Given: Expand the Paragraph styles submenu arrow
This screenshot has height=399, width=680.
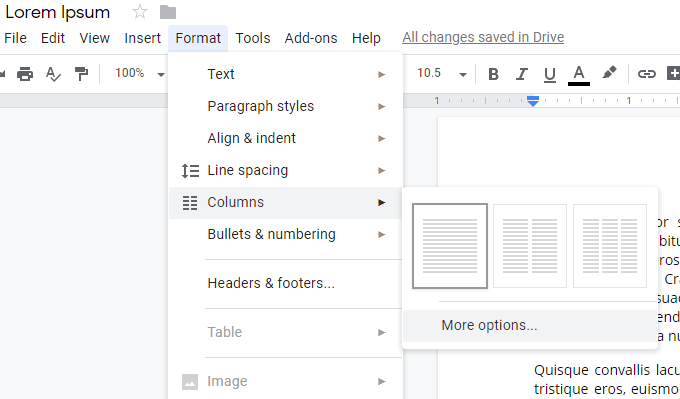Looking at the screenshot, I should [x=382, y=107].
